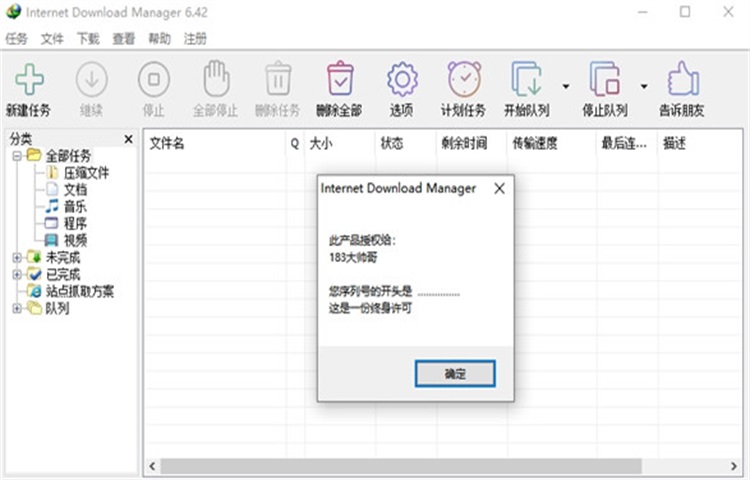
Task: Expand the 队列 tree node
Action: 17,308
